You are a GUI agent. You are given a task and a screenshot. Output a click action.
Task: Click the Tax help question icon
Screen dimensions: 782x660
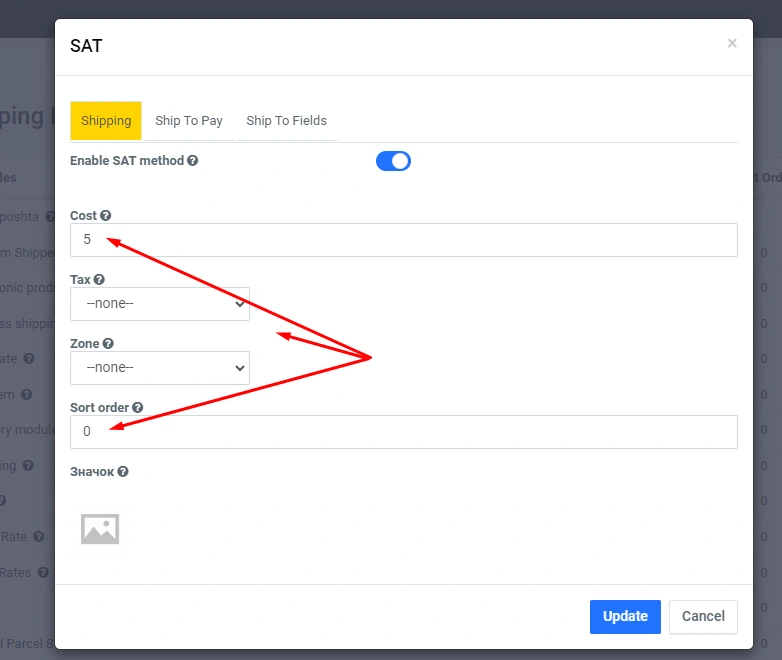point(99,280)
